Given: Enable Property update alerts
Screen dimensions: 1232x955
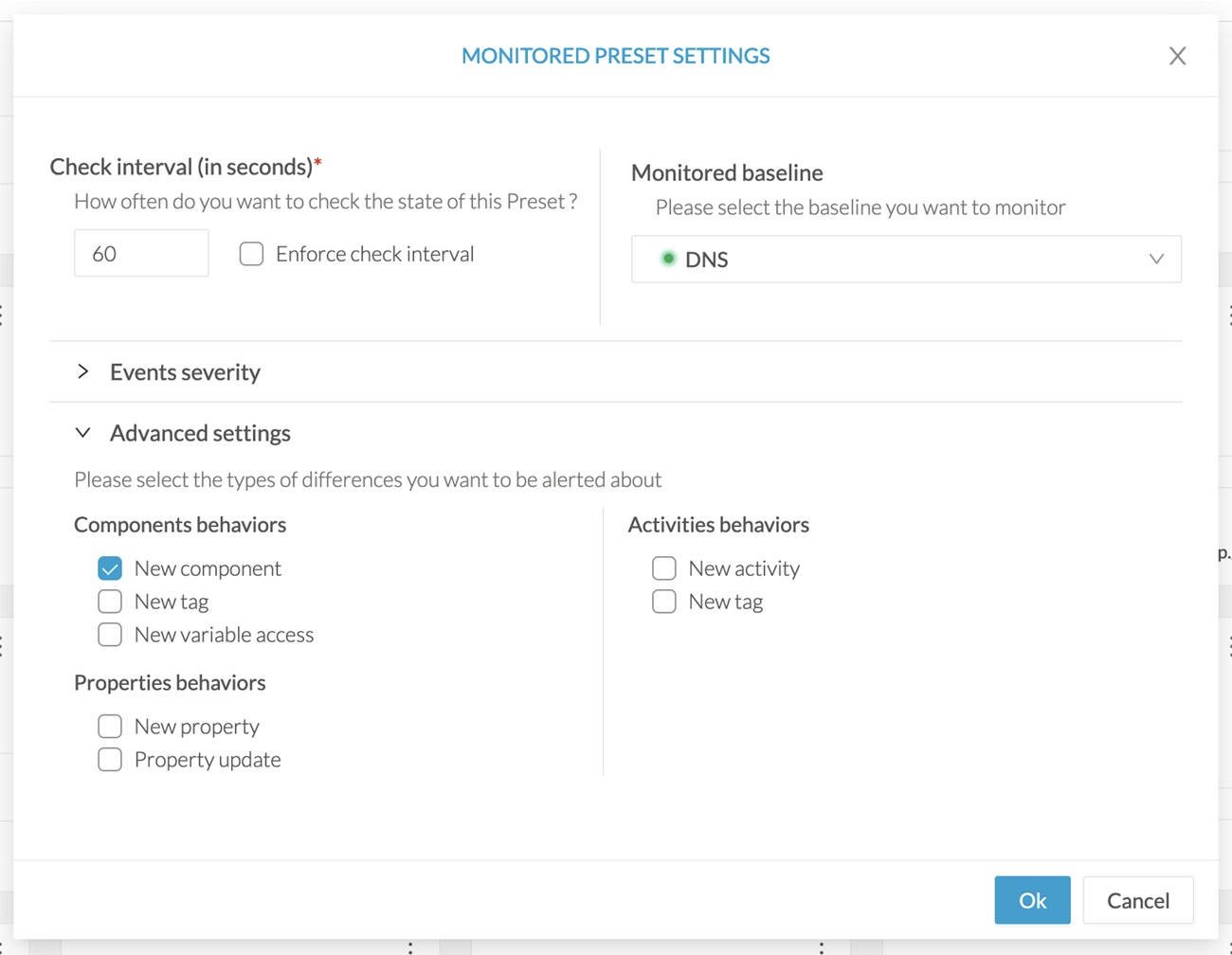Looking at the screenshot, I should [x=110, y=759].
